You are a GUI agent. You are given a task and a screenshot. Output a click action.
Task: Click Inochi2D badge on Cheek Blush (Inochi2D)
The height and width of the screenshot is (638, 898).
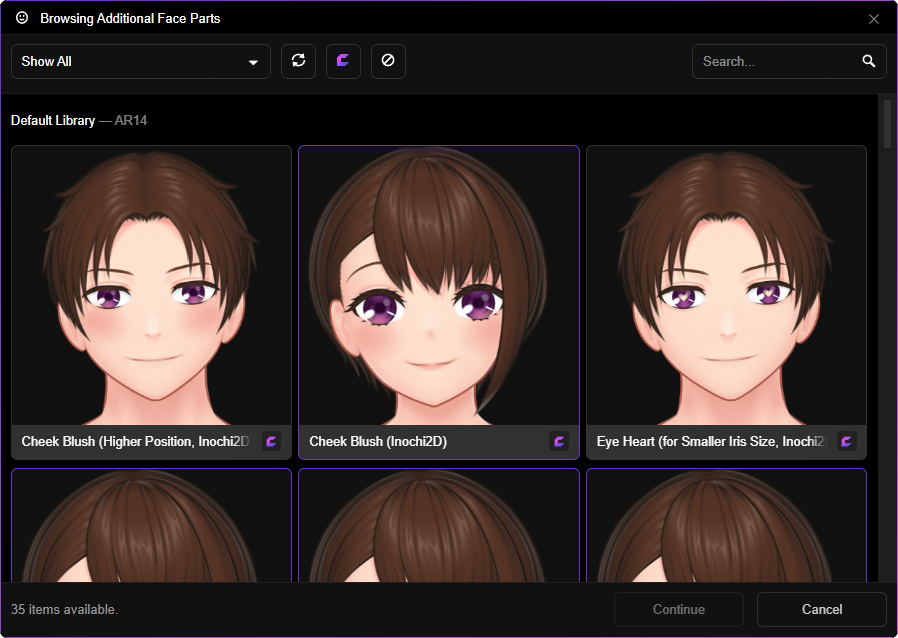559,441
